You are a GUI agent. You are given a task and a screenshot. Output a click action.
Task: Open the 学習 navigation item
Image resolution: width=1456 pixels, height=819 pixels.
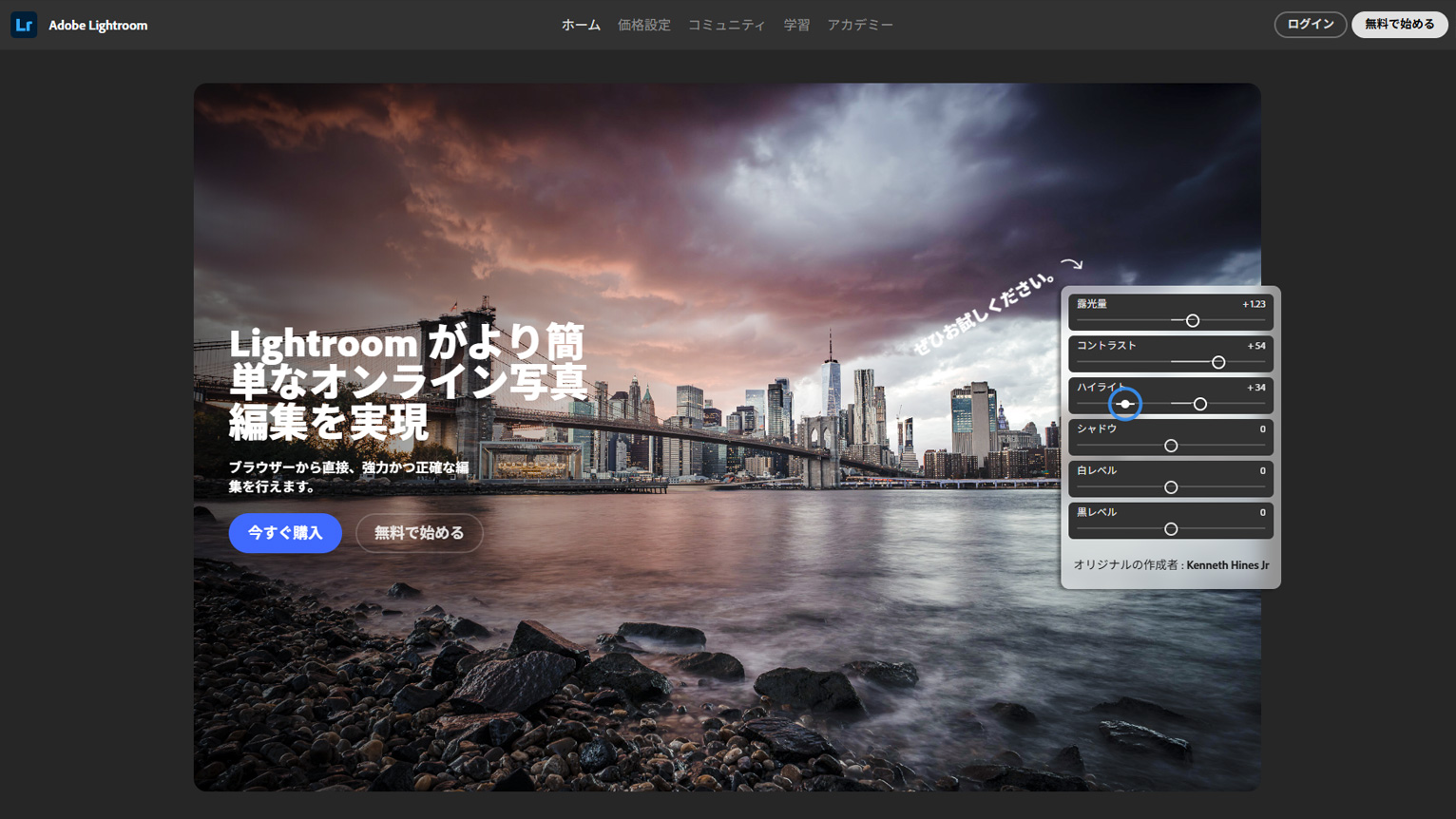pyautogui.click(x=796, y=25)
